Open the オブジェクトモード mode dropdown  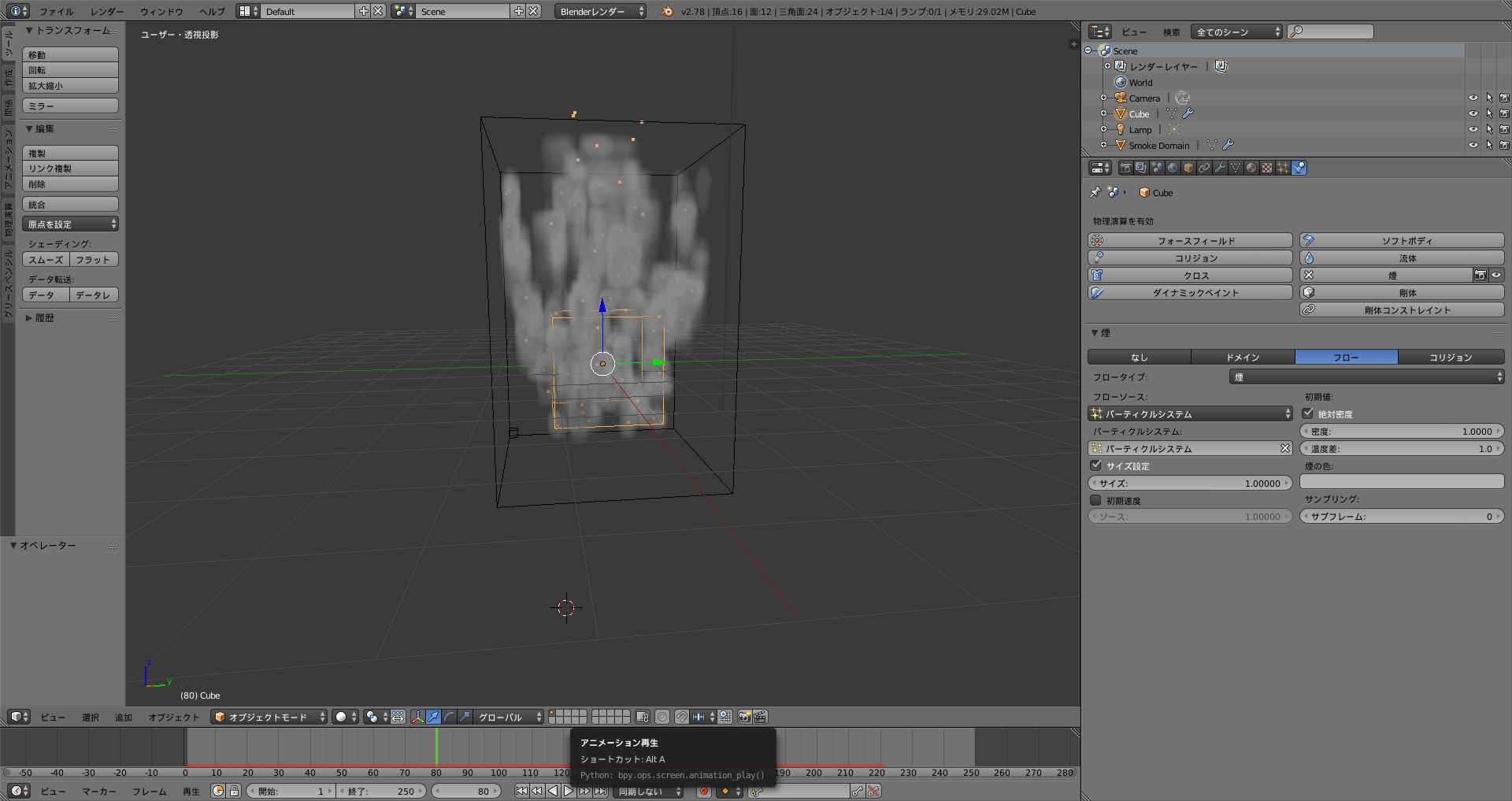269,717
